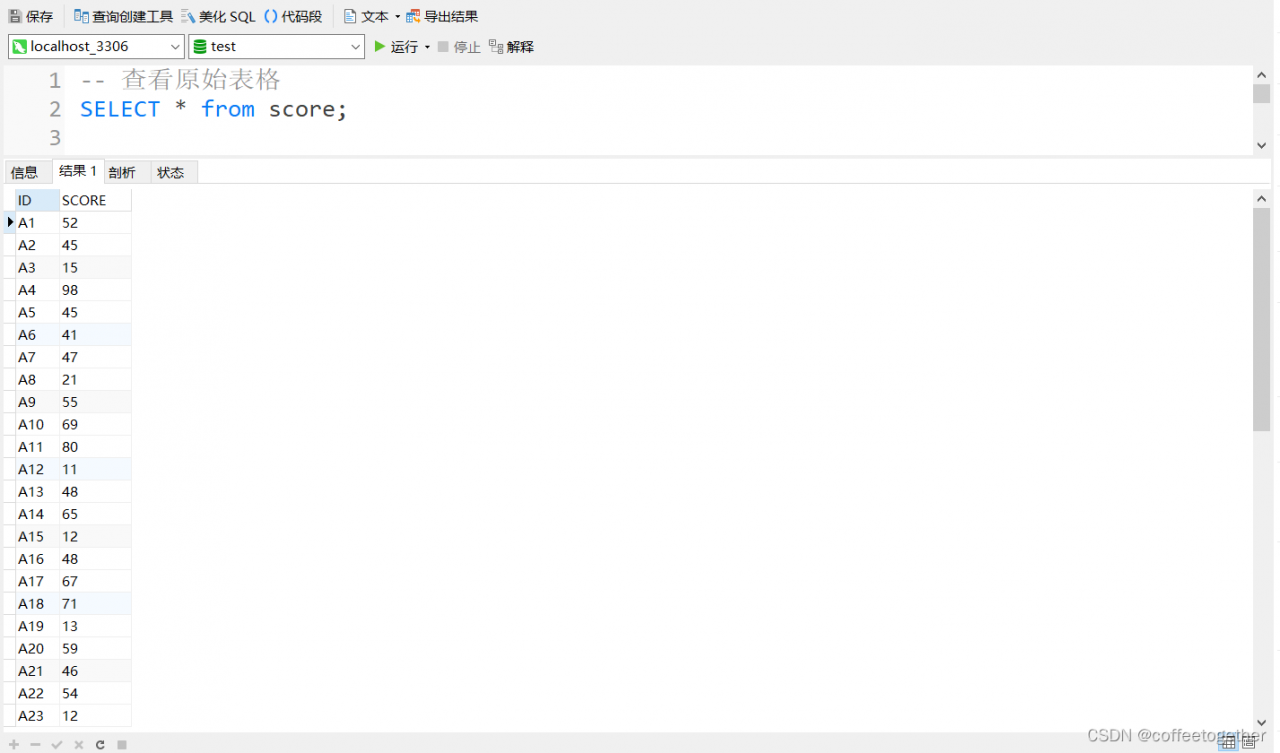Click the SQL editor scrollbar down arrow
This screenshot has width=1280, height=753.
(x=1261, y=145)
